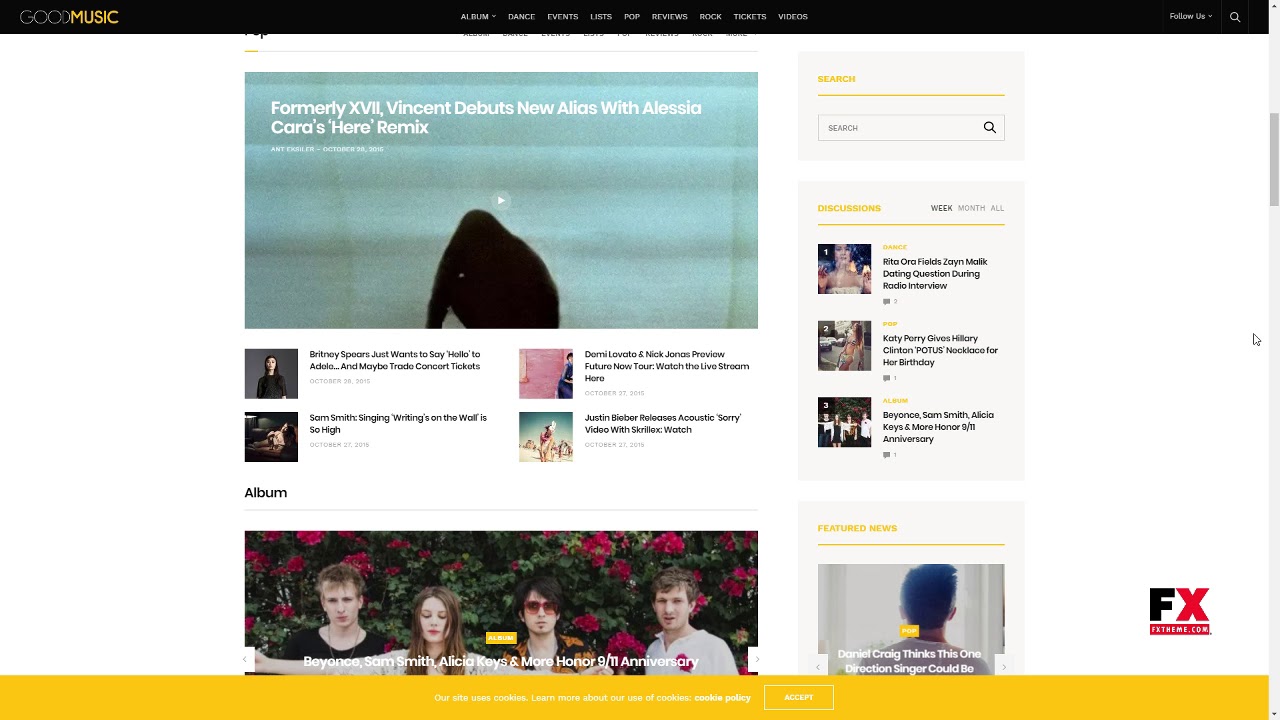Click the GoodMusic logo

[x=69, y=17]
